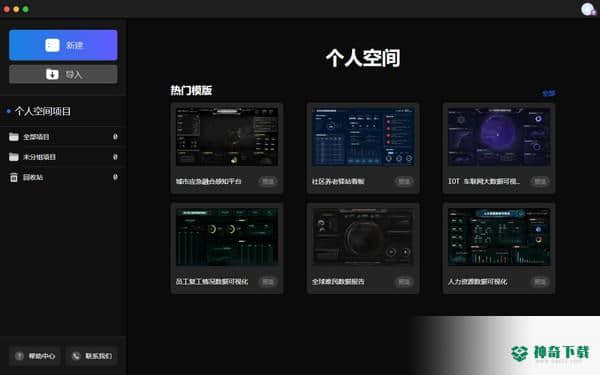Open the 城市应急融合感知平台 template thumbnail

[227, 137]
